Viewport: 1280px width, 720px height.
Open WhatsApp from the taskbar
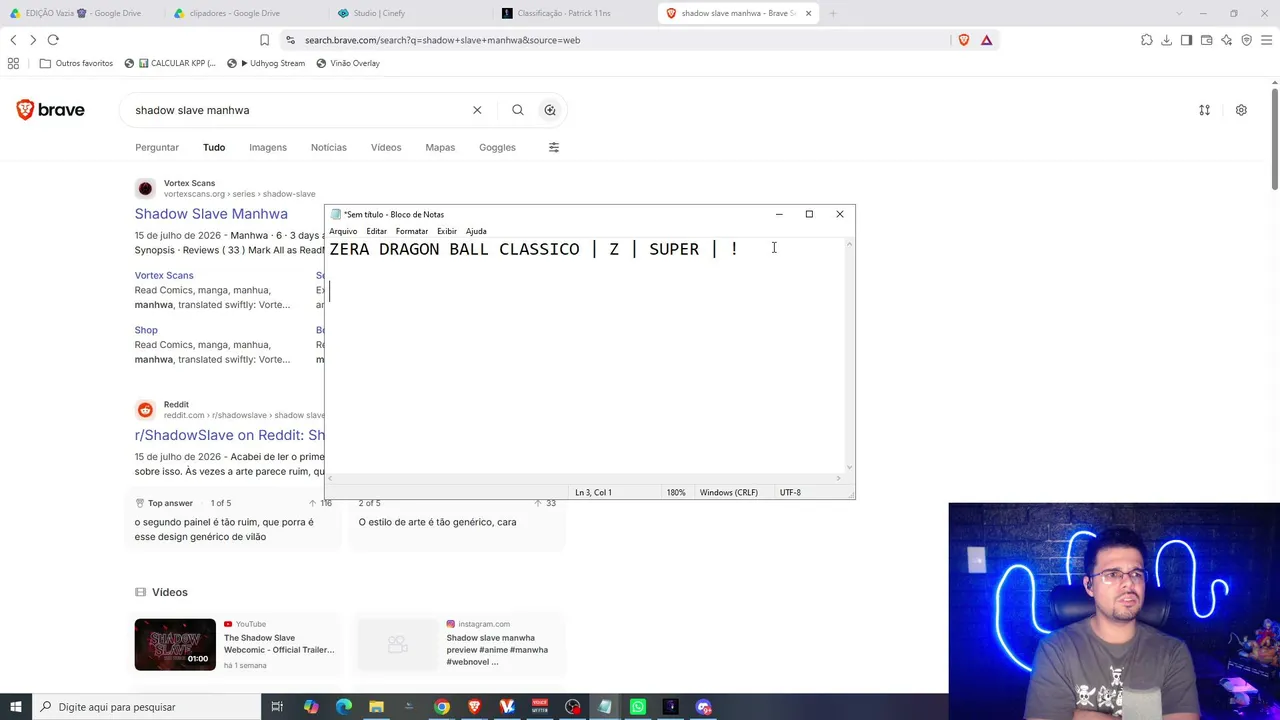638,707
